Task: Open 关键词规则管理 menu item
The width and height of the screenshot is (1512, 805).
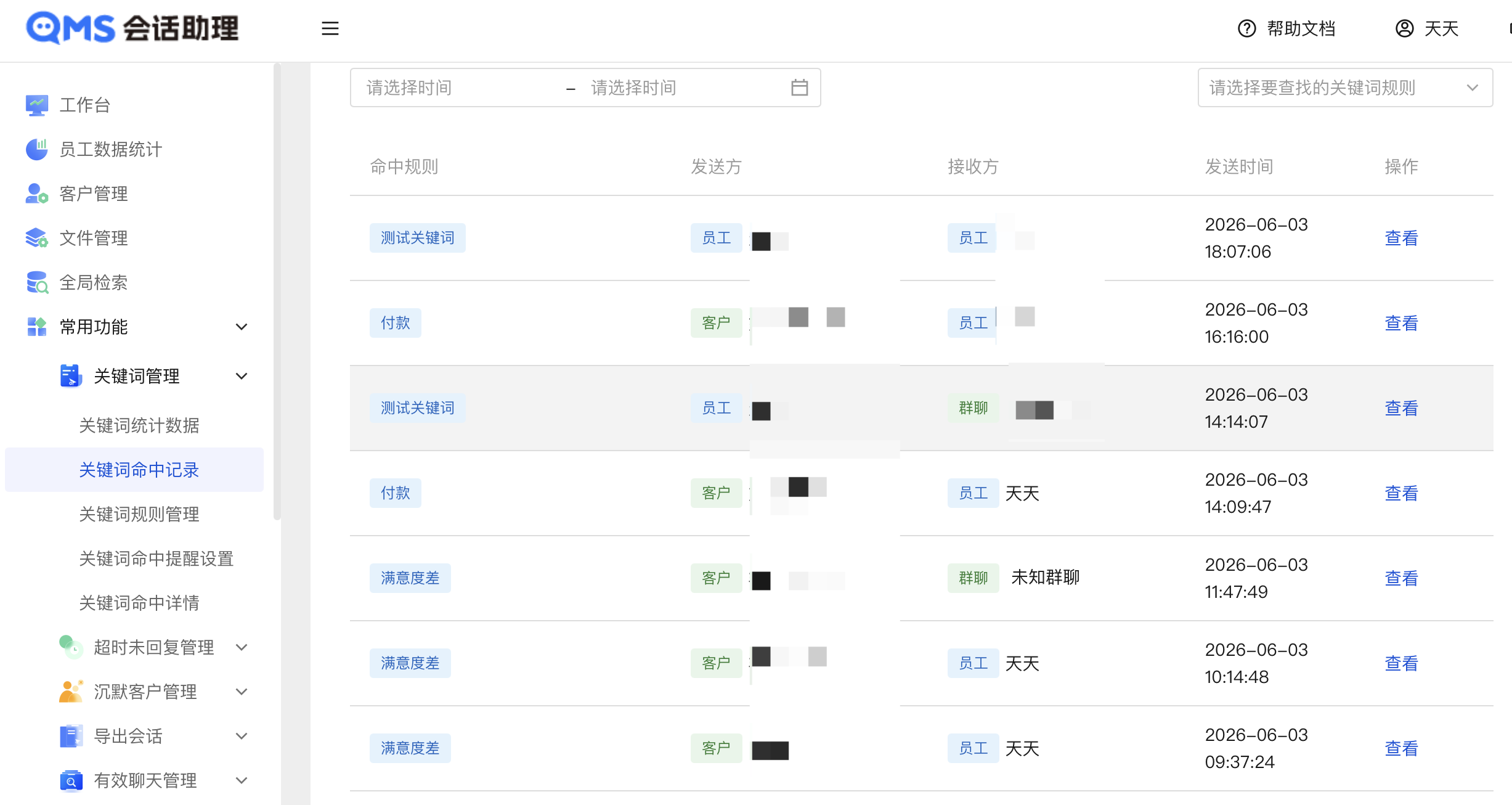Action: coord(139,514)
